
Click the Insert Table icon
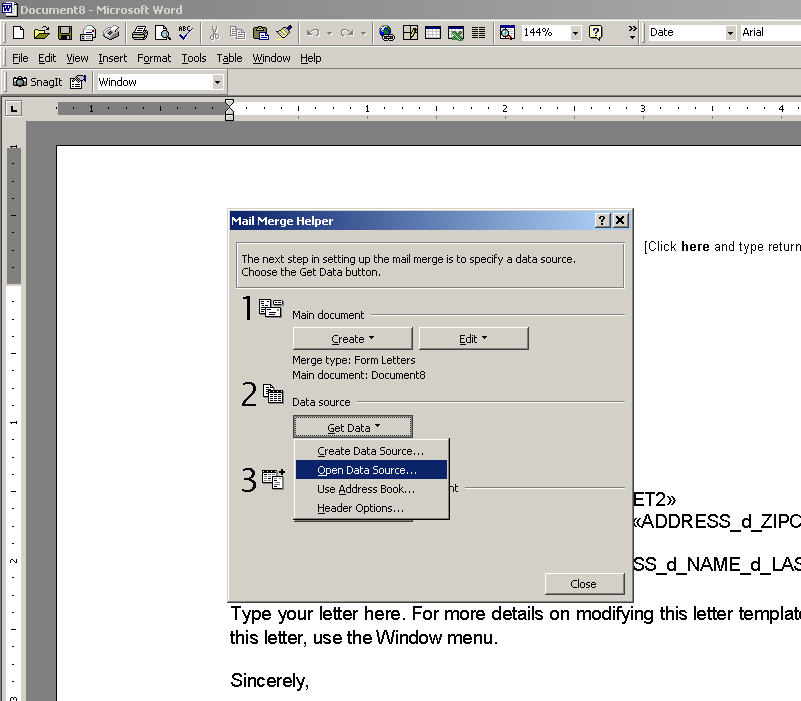433,33
